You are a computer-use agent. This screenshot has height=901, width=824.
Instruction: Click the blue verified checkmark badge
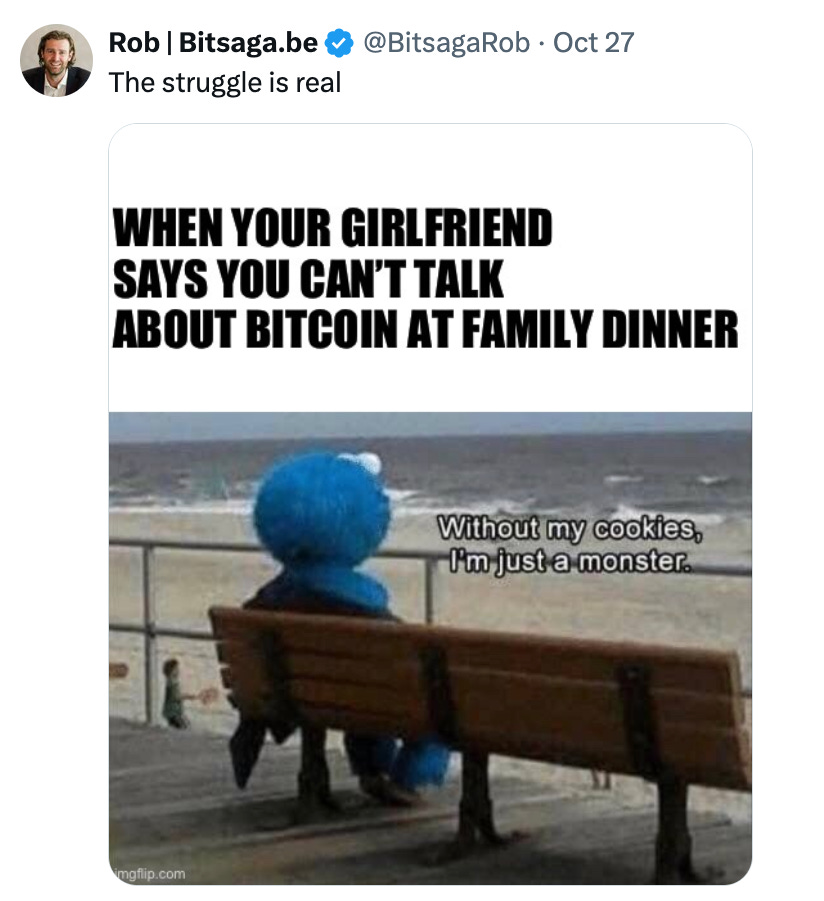[x=339, y=43]
